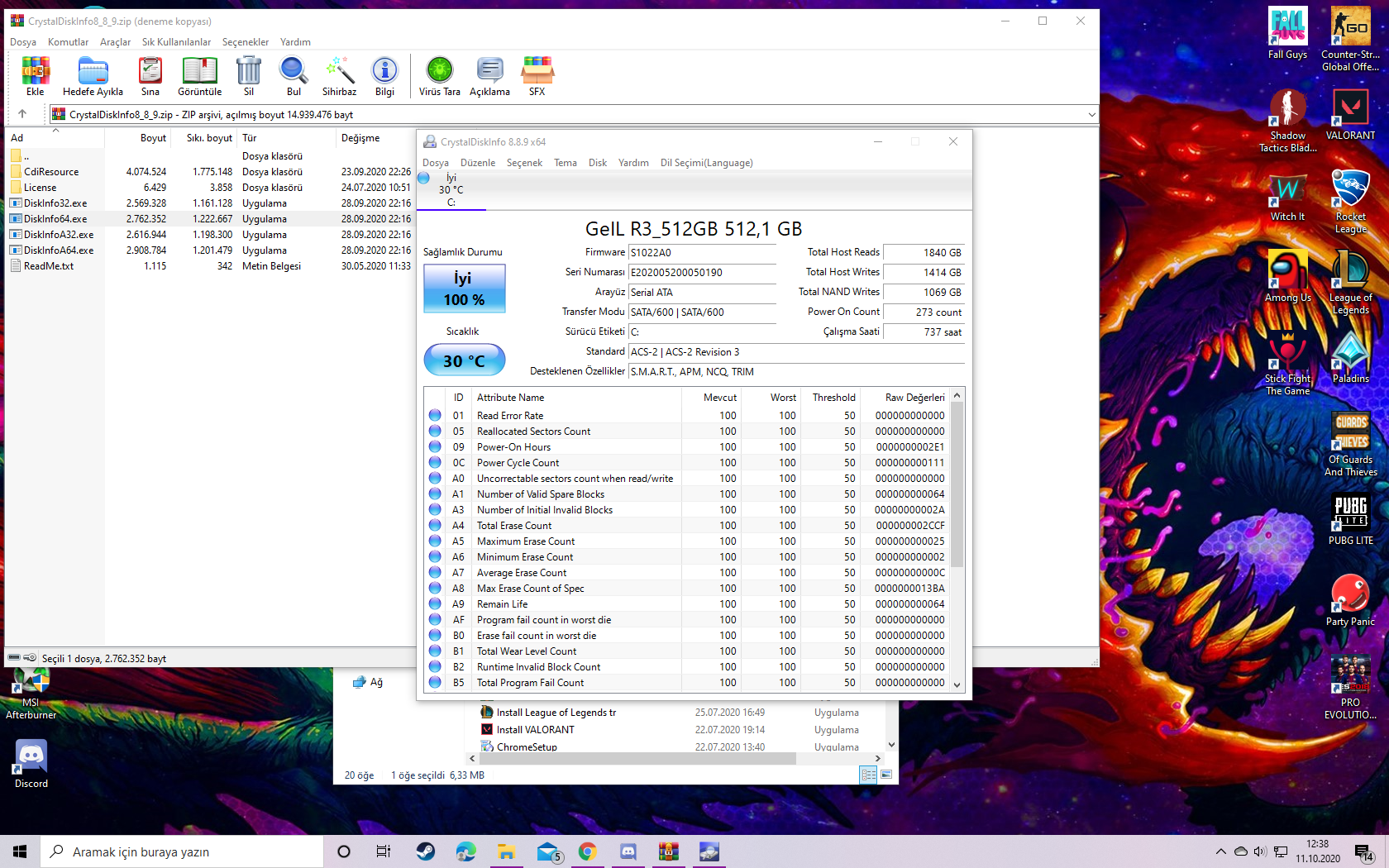Click the volume icon in system tray

(x=1259, y=851)
